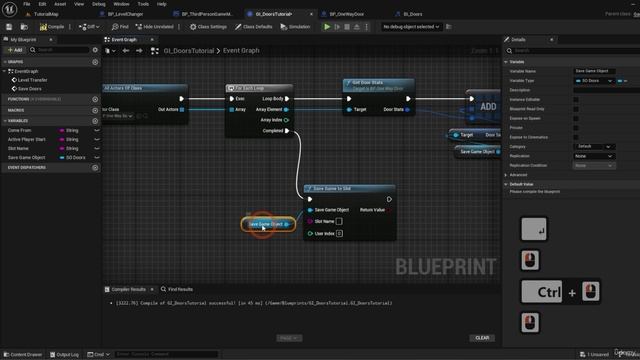Toggle the Expose on Spawn checkbox
The height and width of the screenshot is (360, 640).
coord(576,118)
